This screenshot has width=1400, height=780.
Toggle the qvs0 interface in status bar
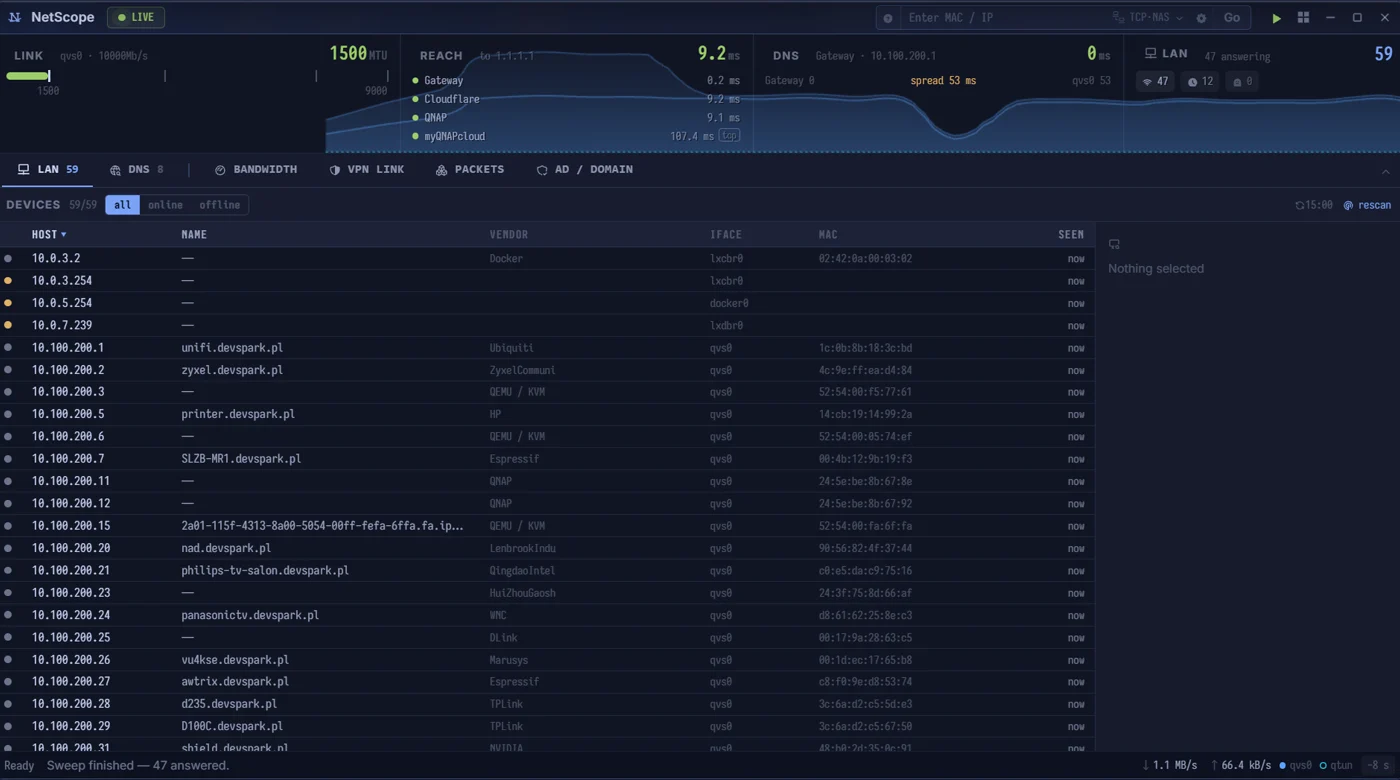point(1295,765)
